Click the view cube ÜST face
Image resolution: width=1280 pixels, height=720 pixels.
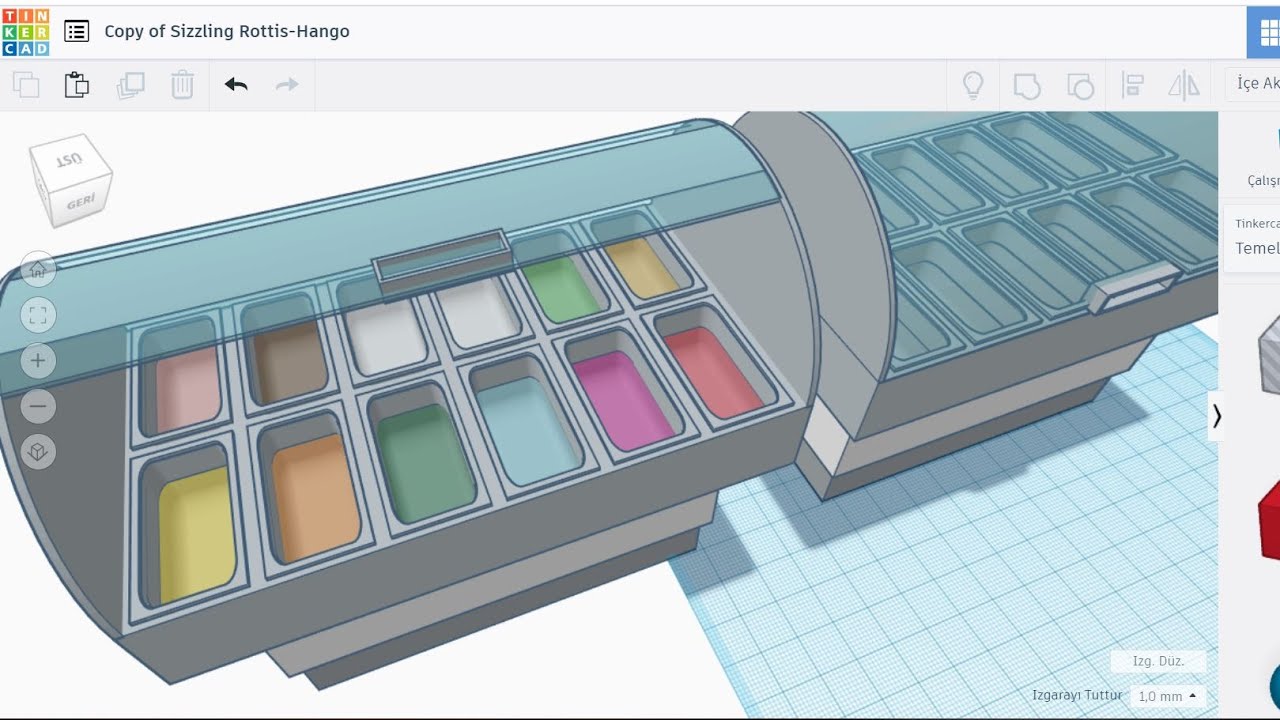(68, 160)
